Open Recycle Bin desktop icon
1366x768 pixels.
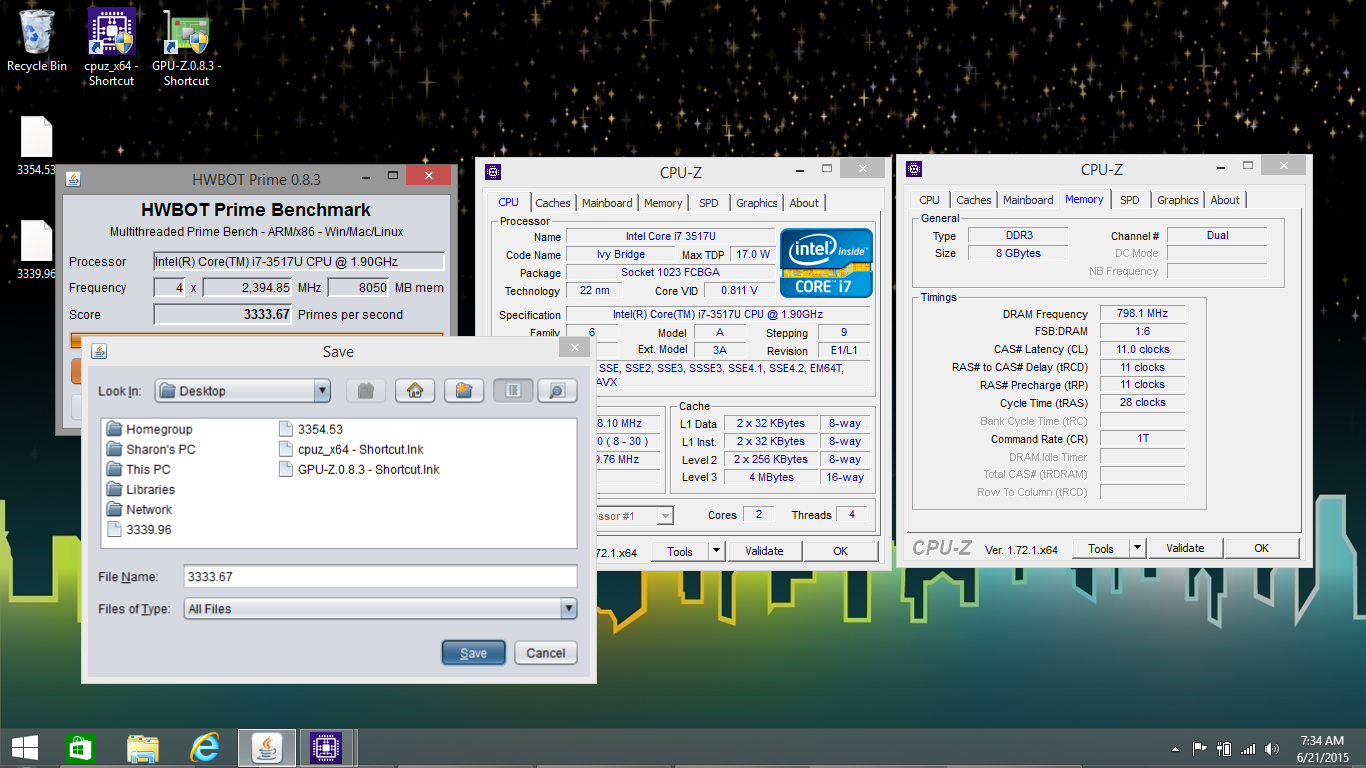[x=37, y=41]
